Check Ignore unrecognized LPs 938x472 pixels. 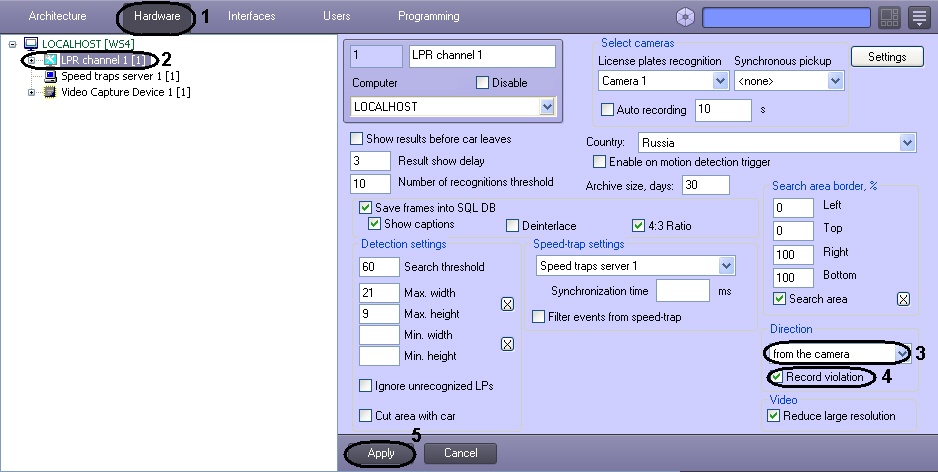[x=366, y=386]
